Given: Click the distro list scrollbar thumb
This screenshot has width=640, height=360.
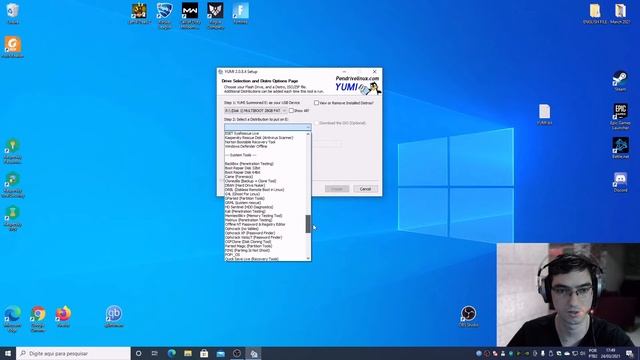Looking at the screenshot, I should coord(308,224).
